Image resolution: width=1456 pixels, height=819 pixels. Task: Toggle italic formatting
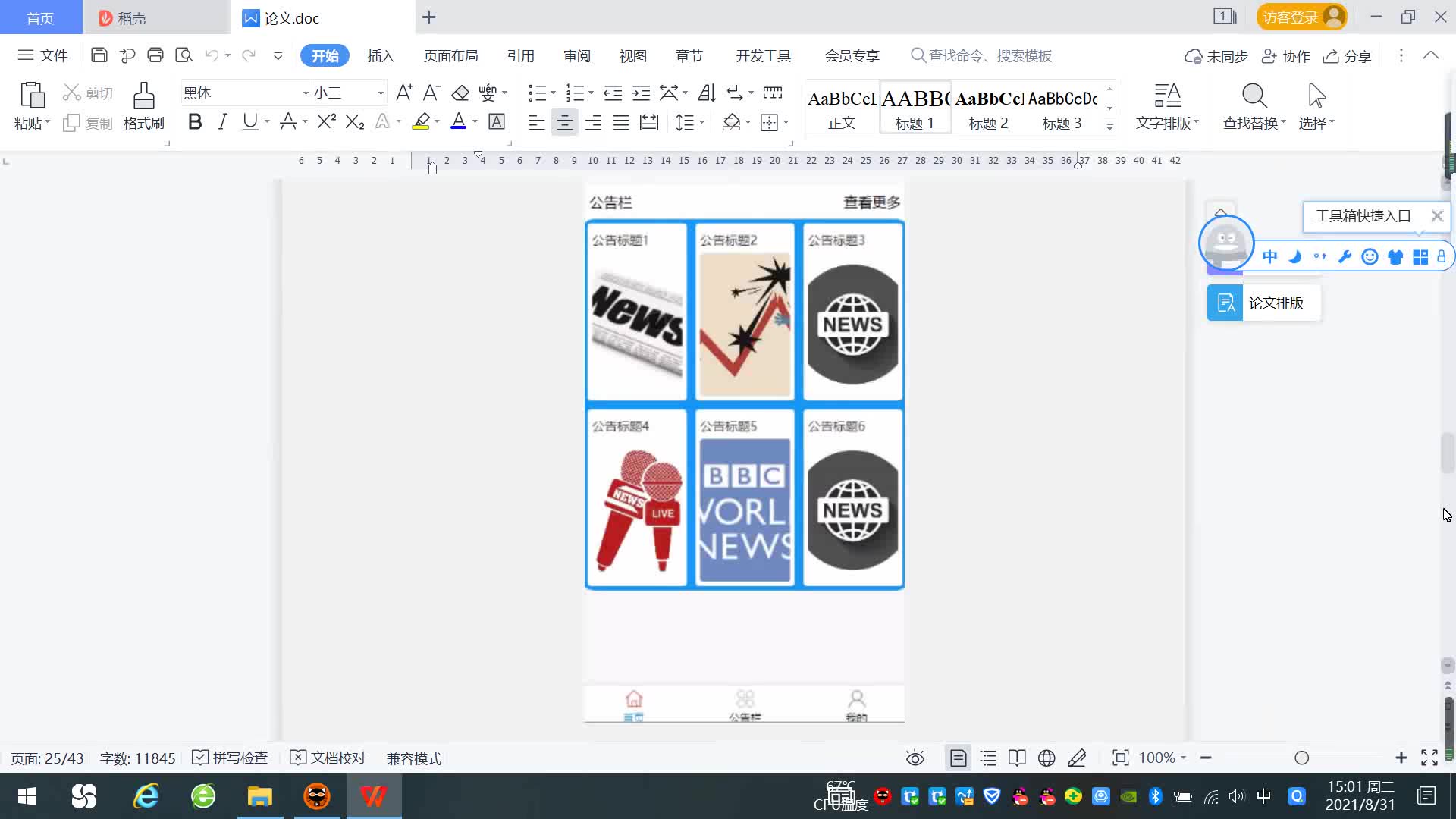pos(222,122)
